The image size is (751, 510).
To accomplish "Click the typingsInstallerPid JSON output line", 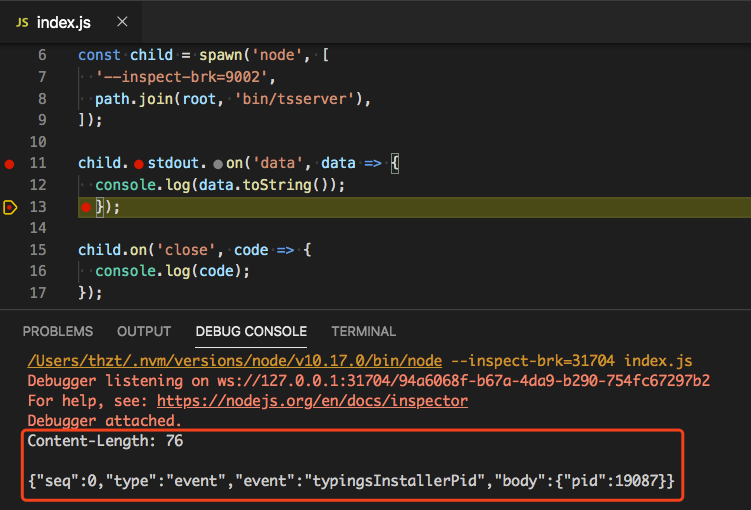I will click(351, 481).
